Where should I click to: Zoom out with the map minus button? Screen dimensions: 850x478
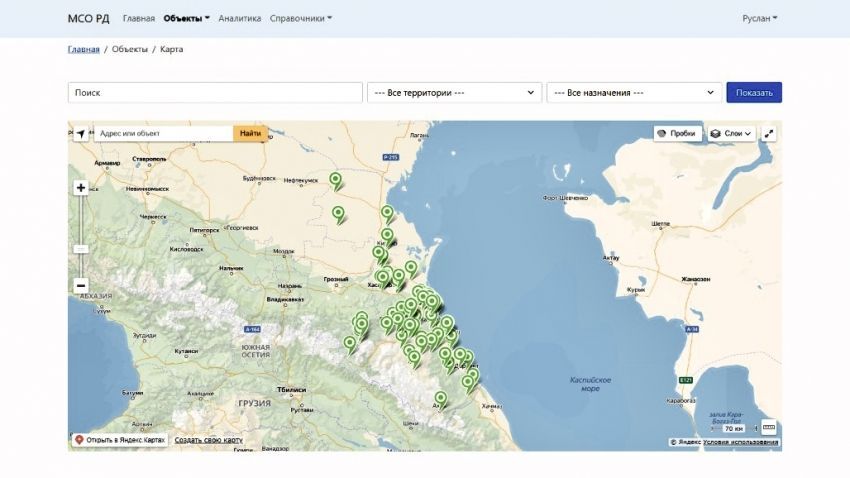[x=81, y=286]
